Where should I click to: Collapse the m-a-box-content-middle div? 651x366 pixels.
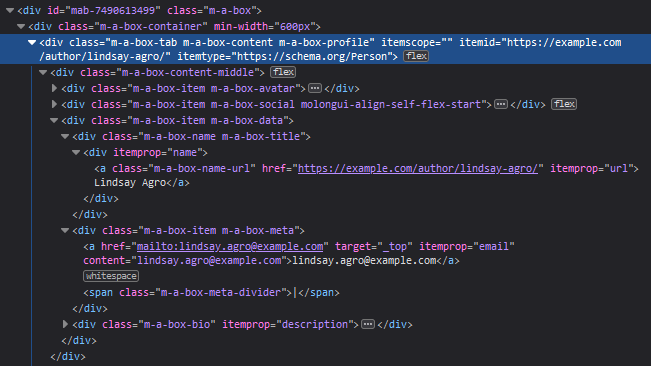(x=43, y=72)
